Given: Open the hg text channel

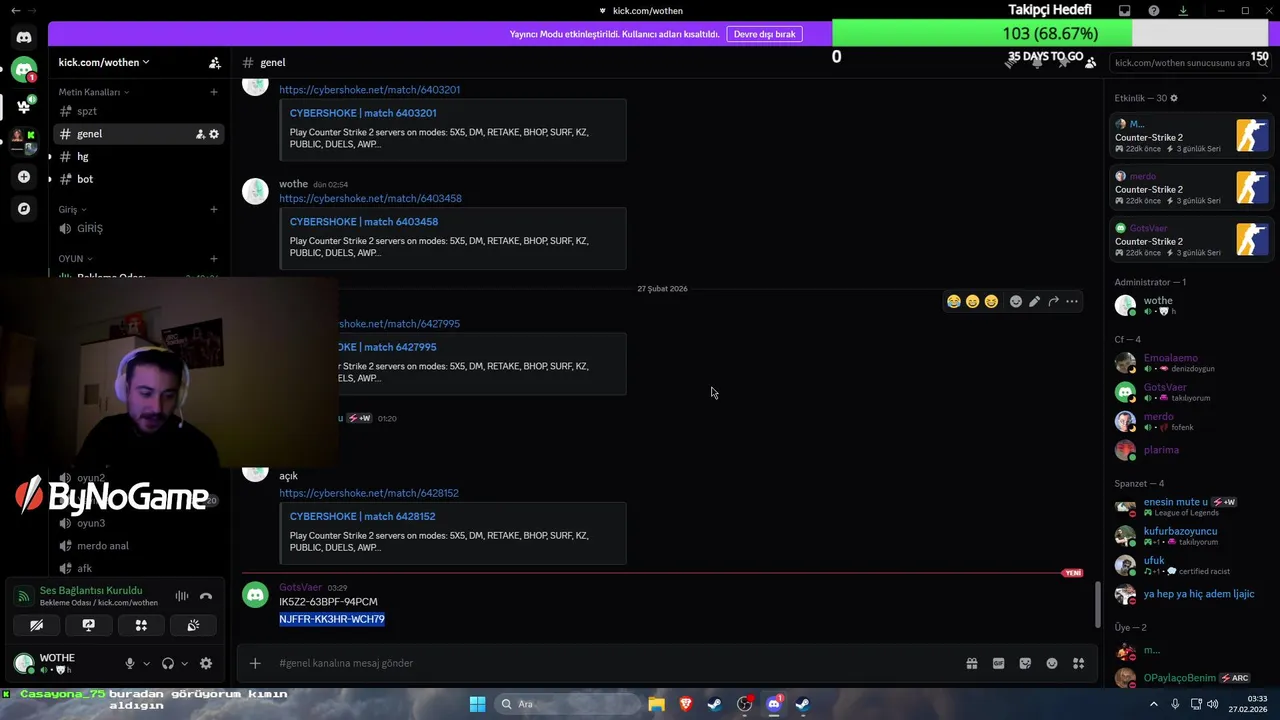Looking at the screenshot, I should click(x=138, y=157).
